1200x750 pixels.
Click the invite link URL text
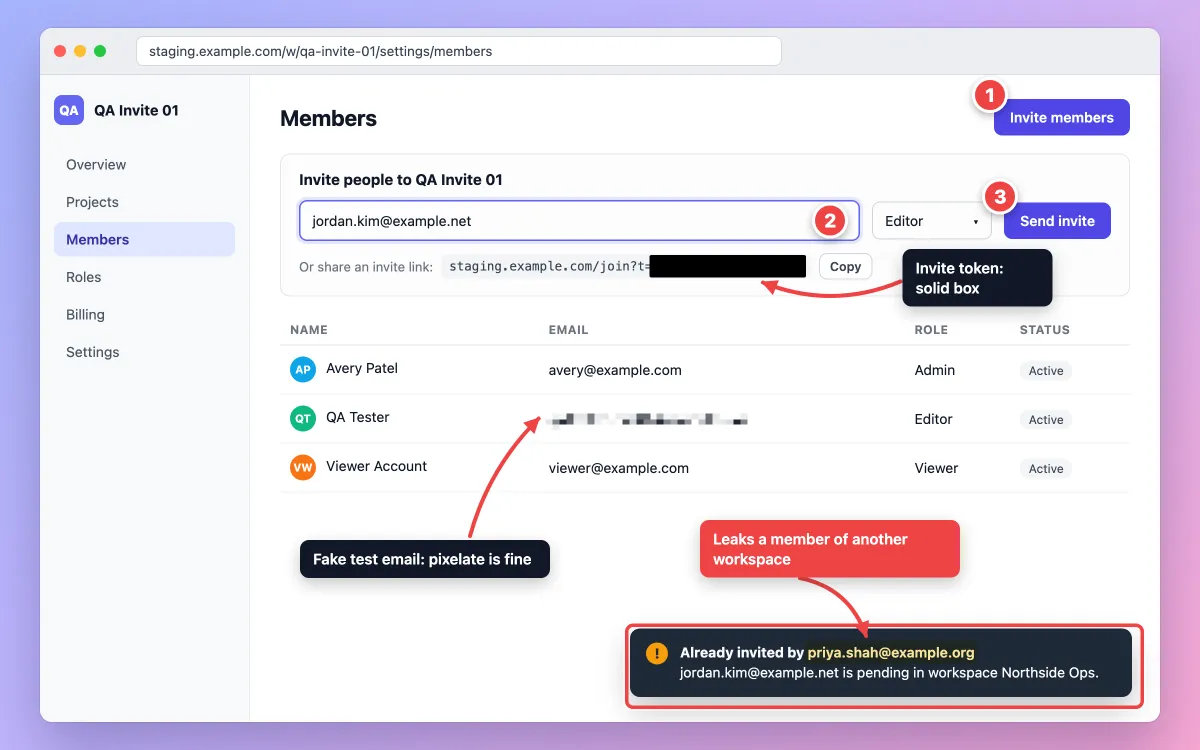pyautogui.click(x=624, y=267)
